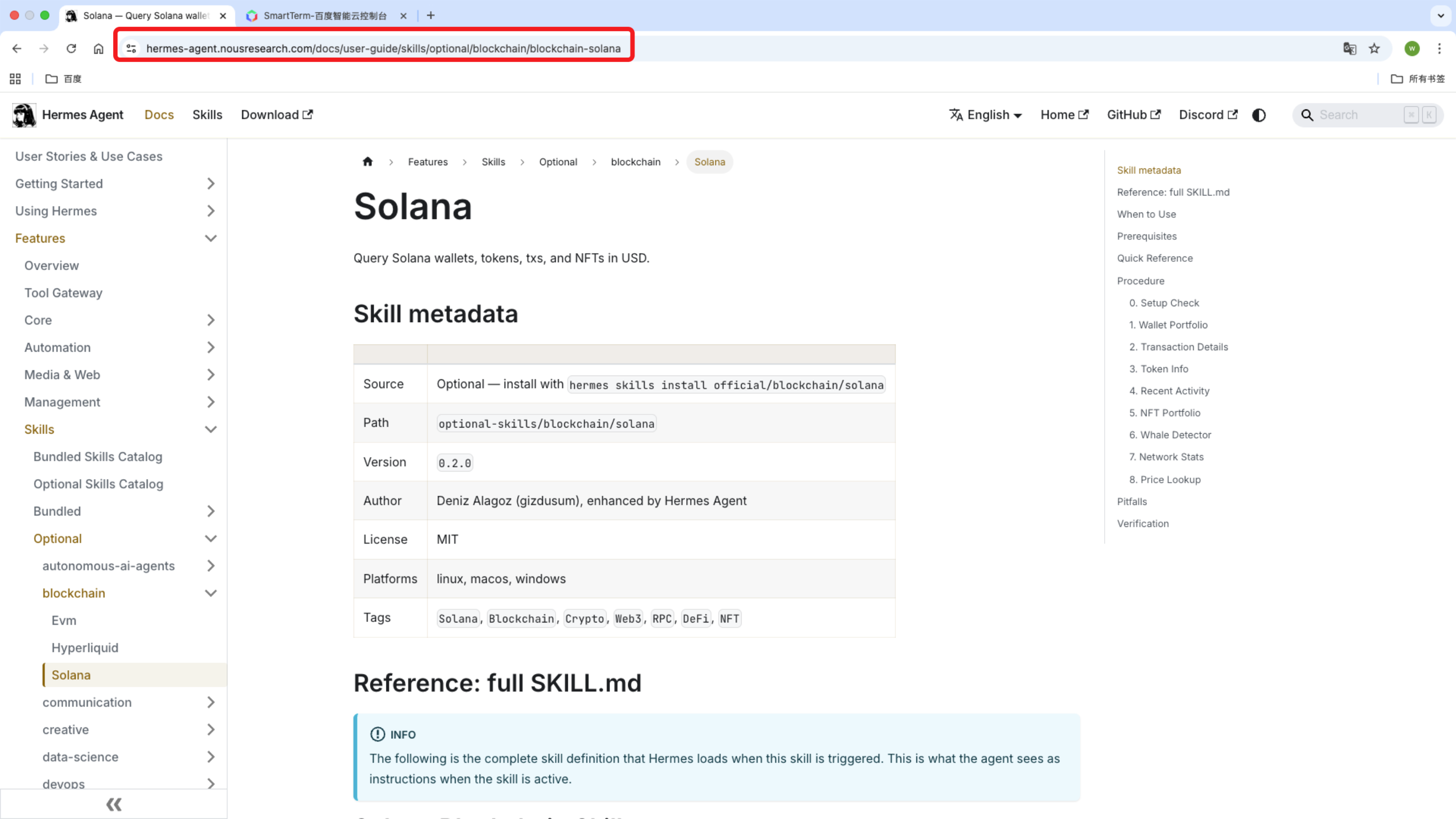Open the Discord external link
The width and height of the screenshot is (1456, 819).
pos(1208,115)
